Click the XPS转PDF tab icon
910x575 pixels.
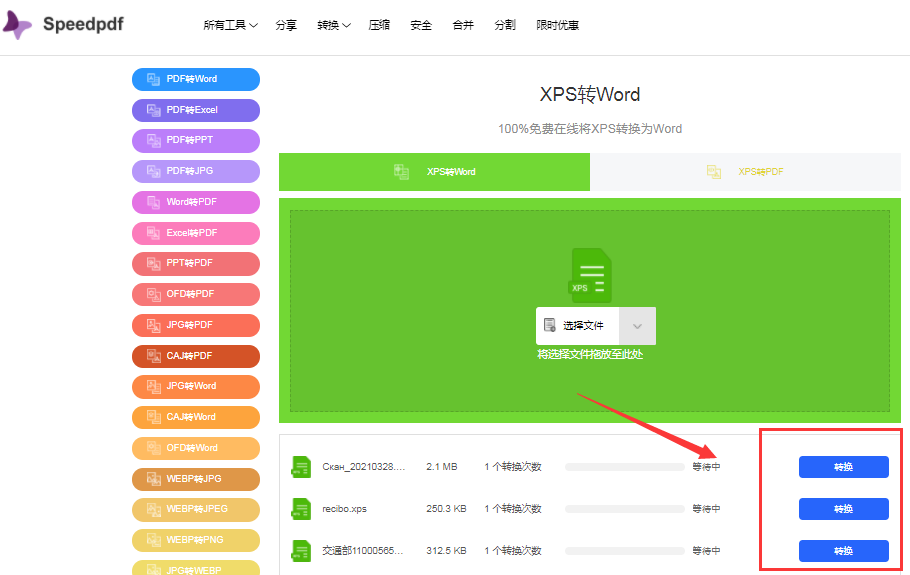coord(714,172)
